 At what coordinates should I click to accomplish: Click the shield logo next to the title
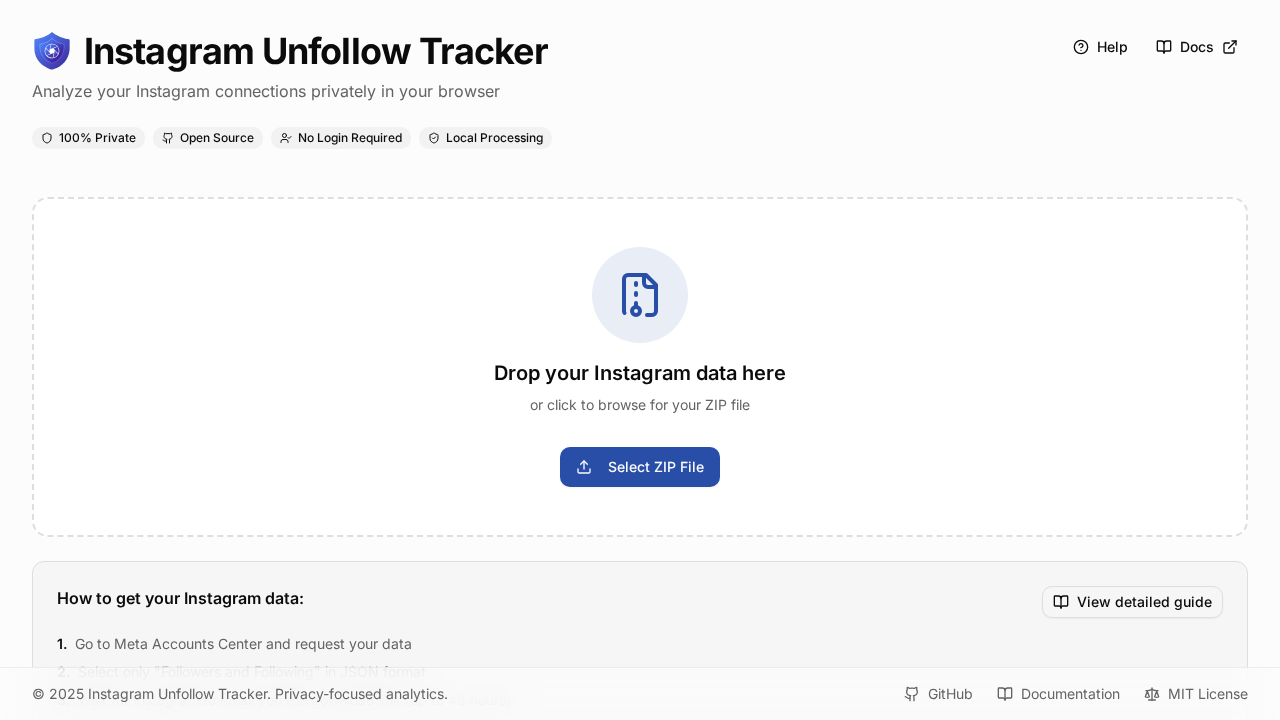point(51,50)
